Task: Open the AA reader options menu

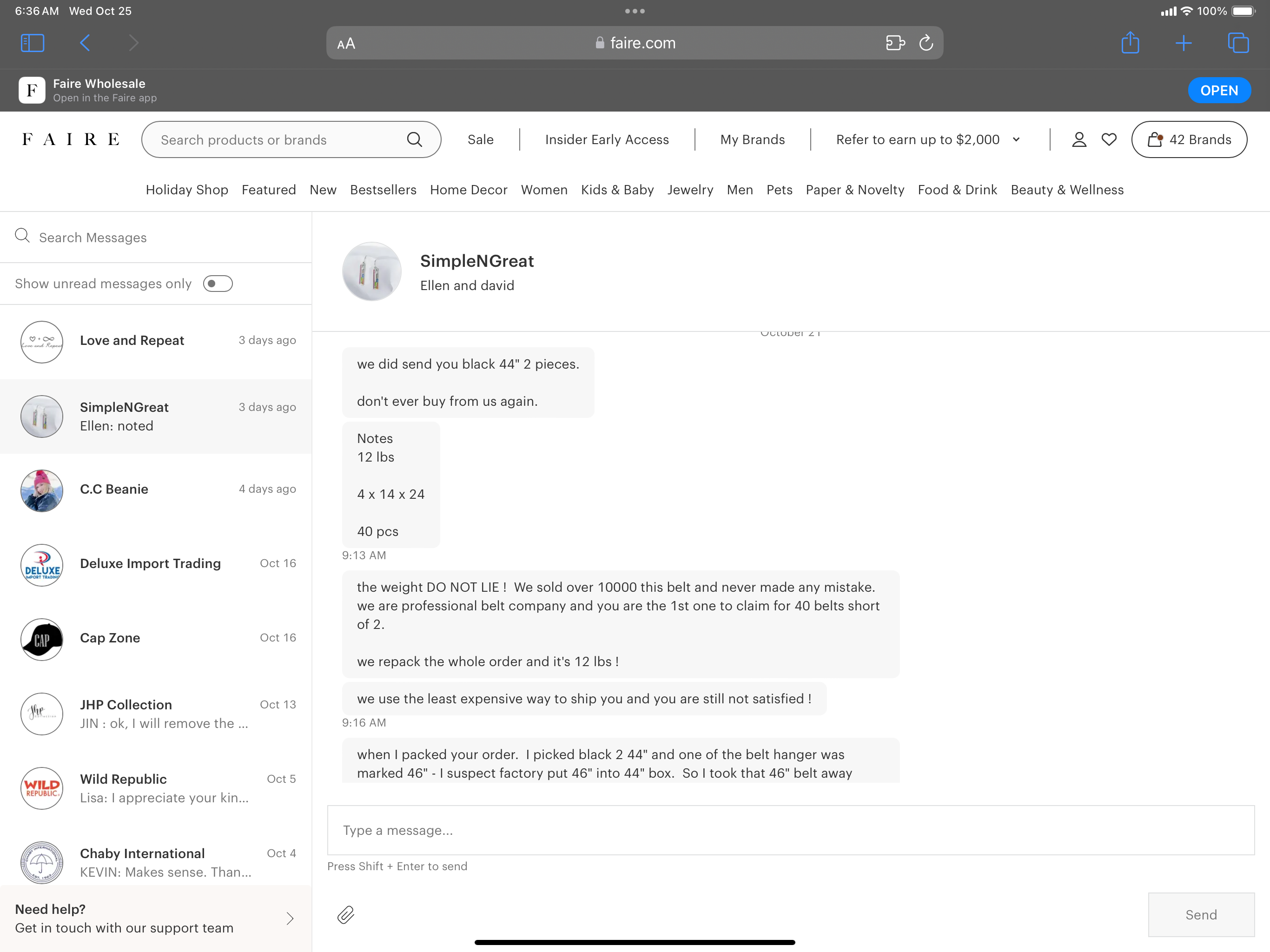Action: [346, 44]
